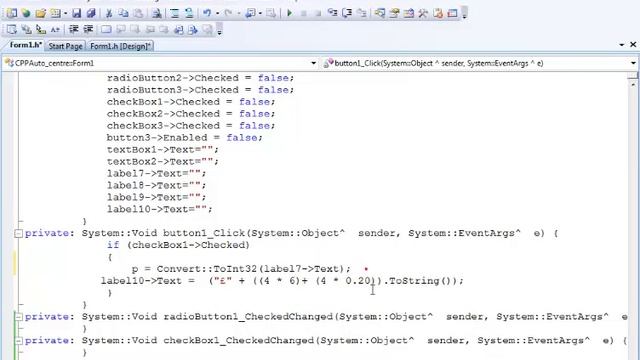Open the Object Browser icon
640x360 pixels.
[409, 13]
